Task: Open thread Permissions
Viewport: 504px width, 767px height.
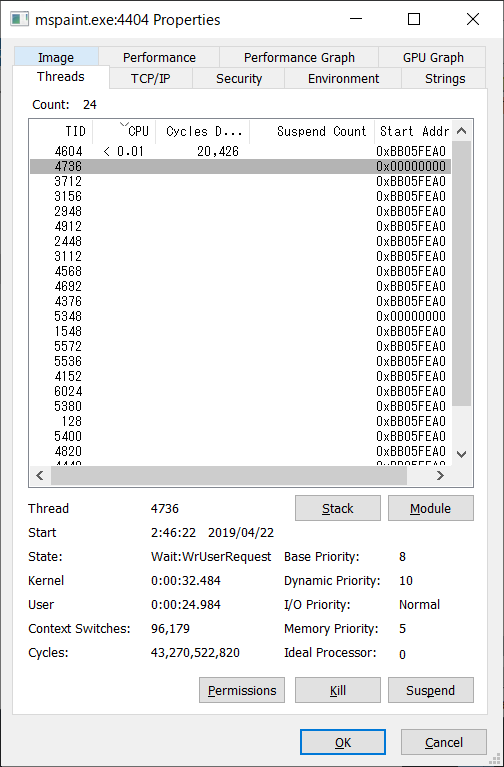Action: [242, 690]
